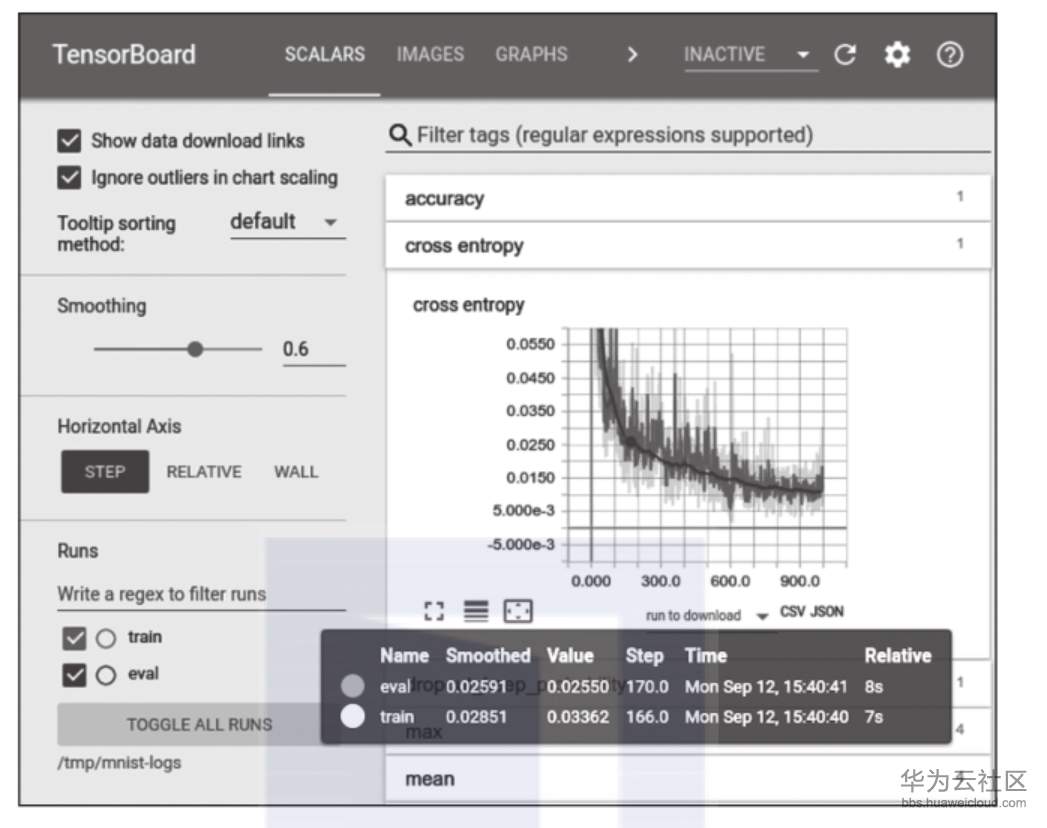Uncheck the train run checkbox
Viewport: 1047px width, 828px height.
pyautogui.click(x=74, y=638)
